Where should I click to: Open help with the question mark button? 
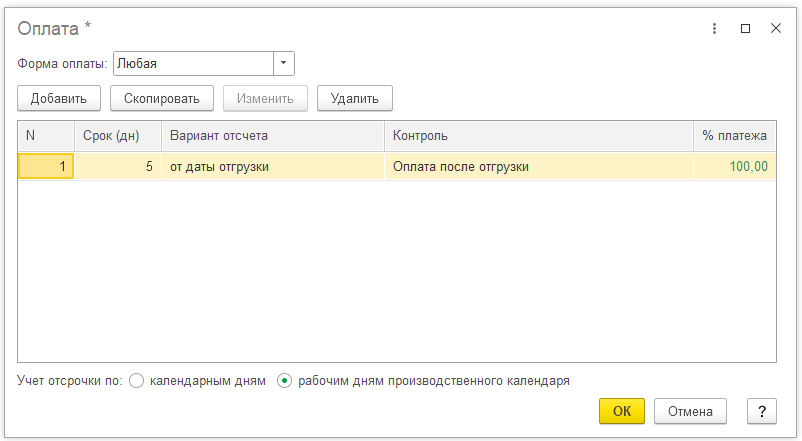click(762, 411)
